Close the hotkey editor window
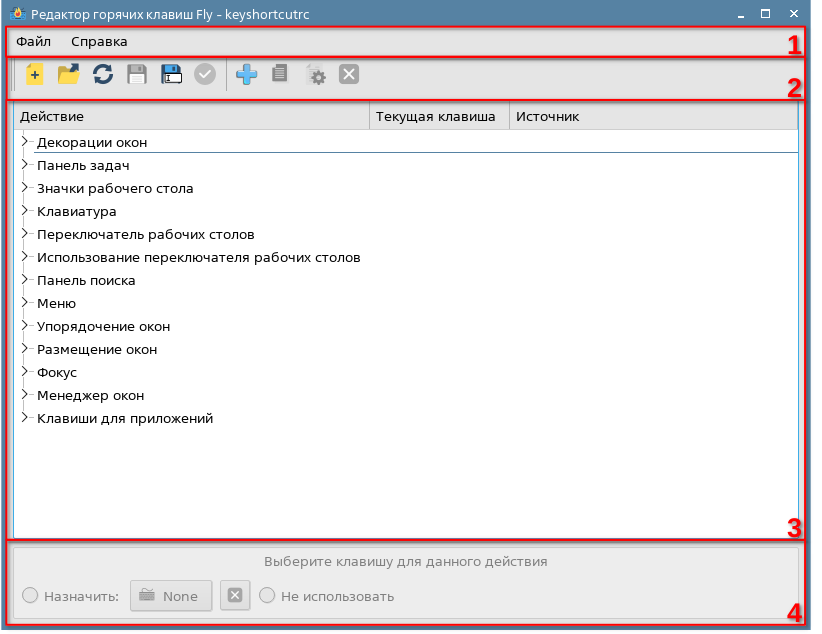Image resolution: width=822 pixels, height=634 pixels. pyautogui.click(x=794, y=14)
